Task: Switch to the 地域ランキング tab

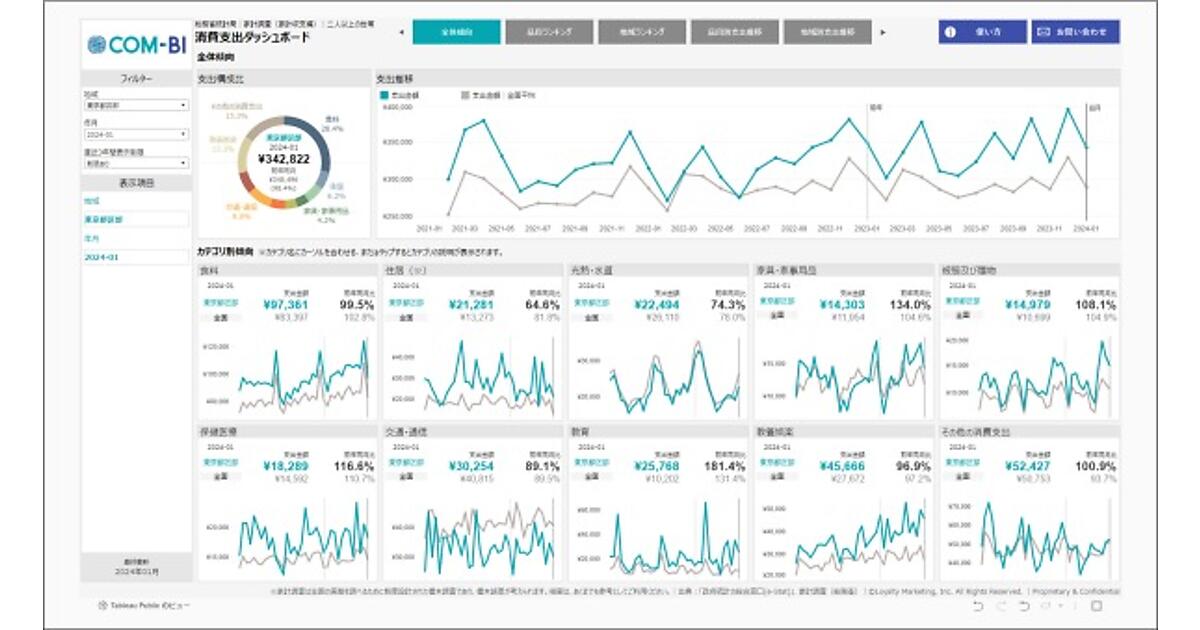Action: point(642,32)
